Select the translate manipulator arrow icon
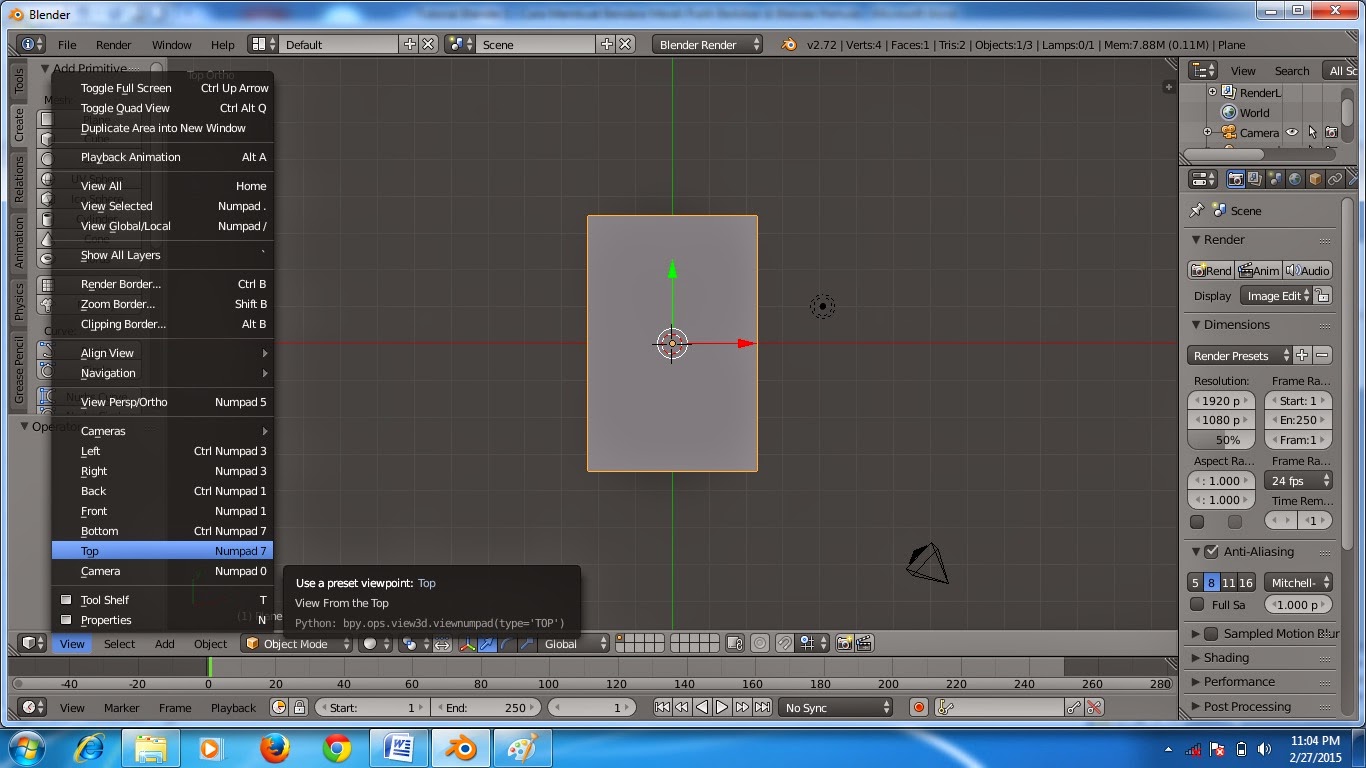 pyautogui.click(x=486, y=644)
